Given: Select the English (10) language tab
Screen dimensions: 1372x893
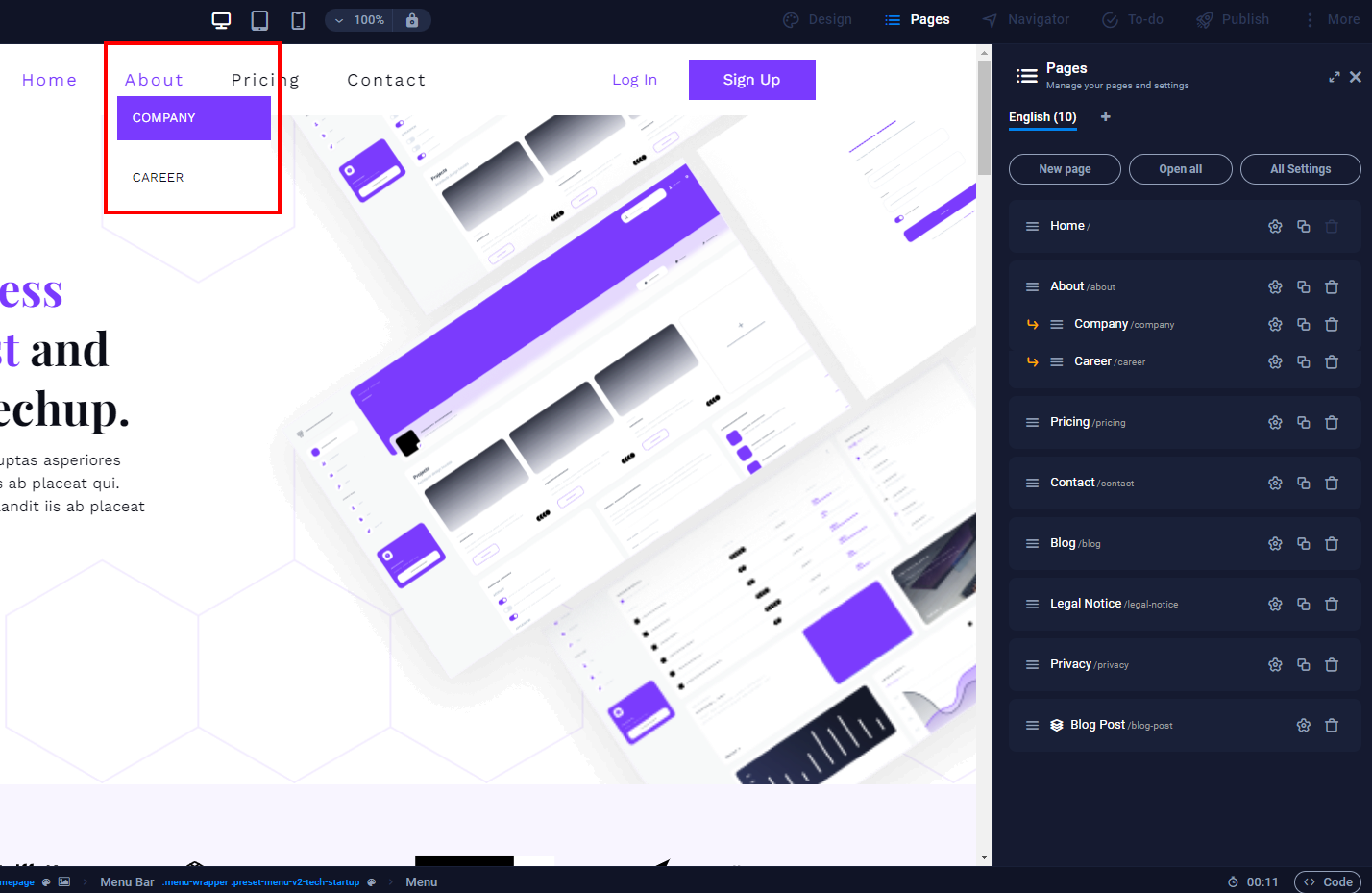Looking at the screenshot, I should (x=1041, y=116).
